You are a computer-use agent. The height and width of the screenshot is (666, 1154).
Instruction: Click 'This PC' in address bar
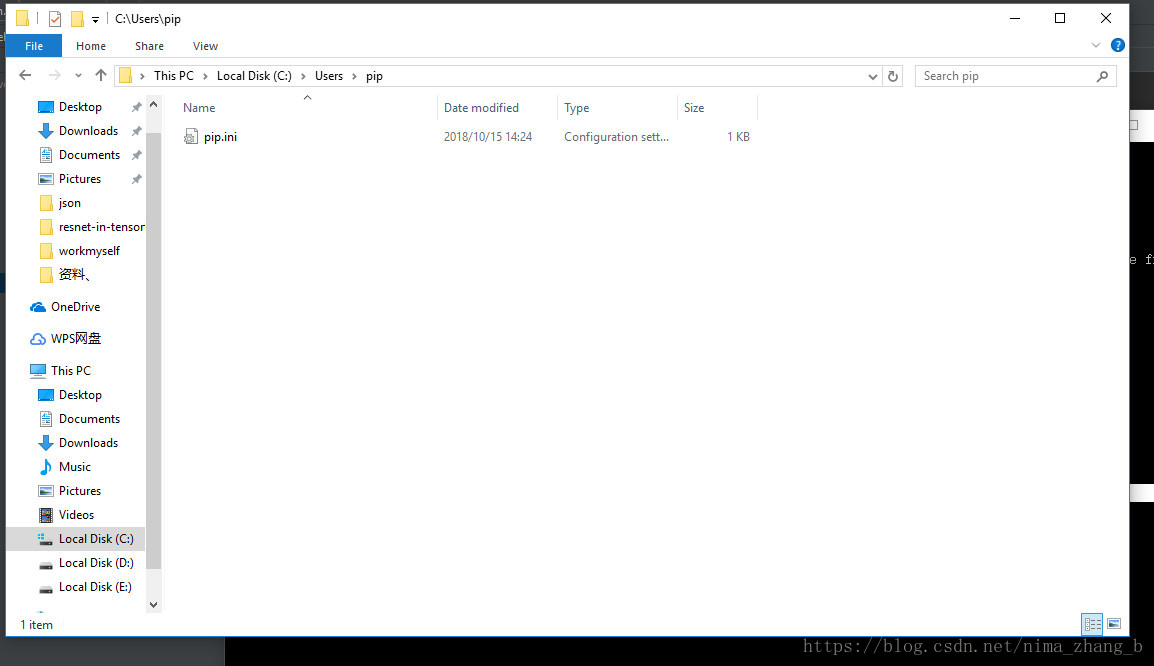pyautogui.click(x=174, y=76)
